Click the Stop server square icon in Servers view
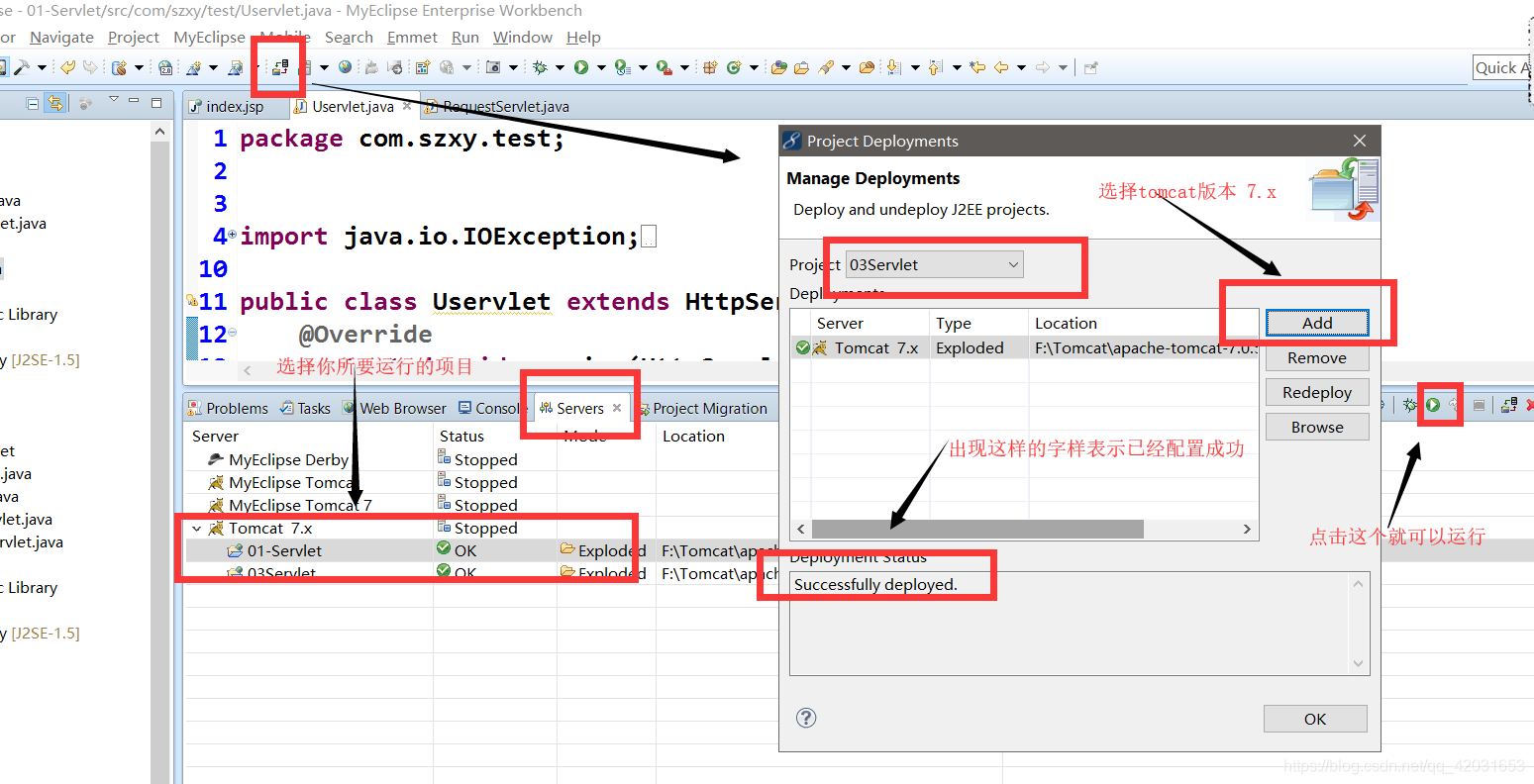 point(1479,405)
